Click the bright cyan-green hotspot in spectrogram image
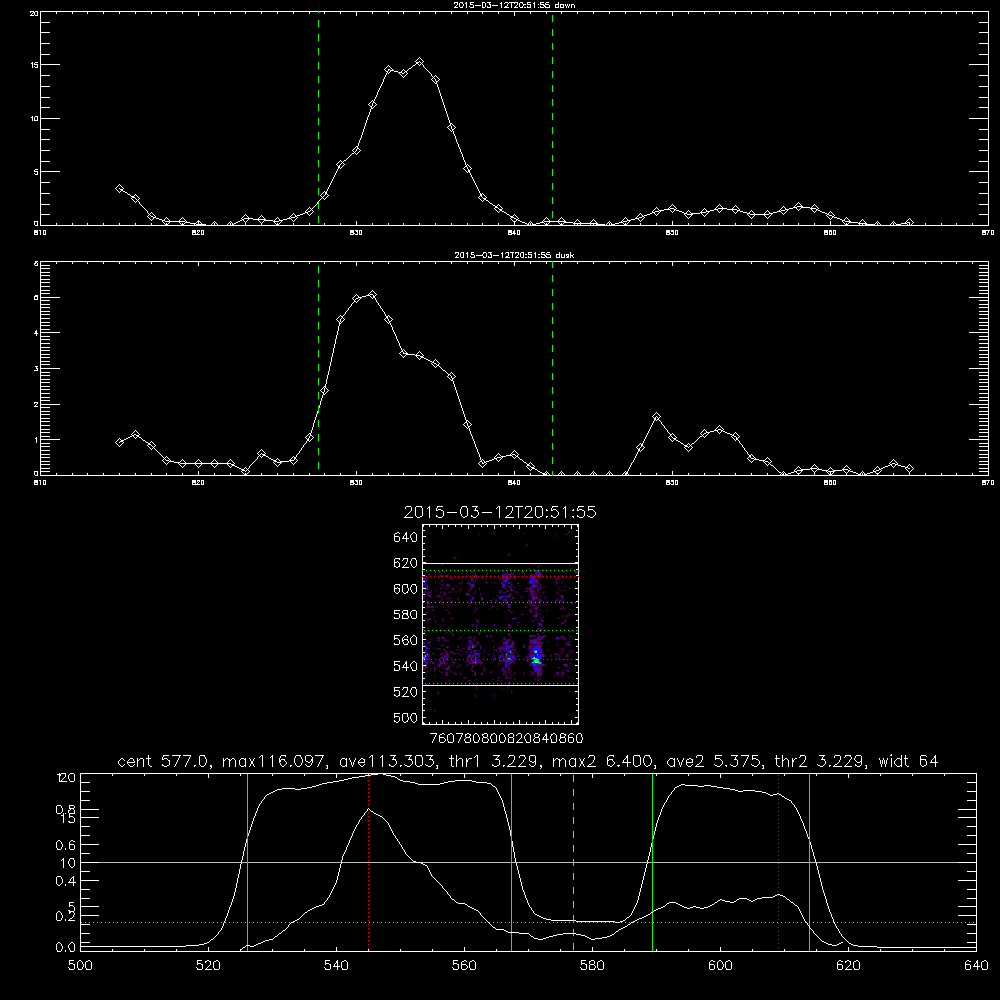 pos(536,659)
